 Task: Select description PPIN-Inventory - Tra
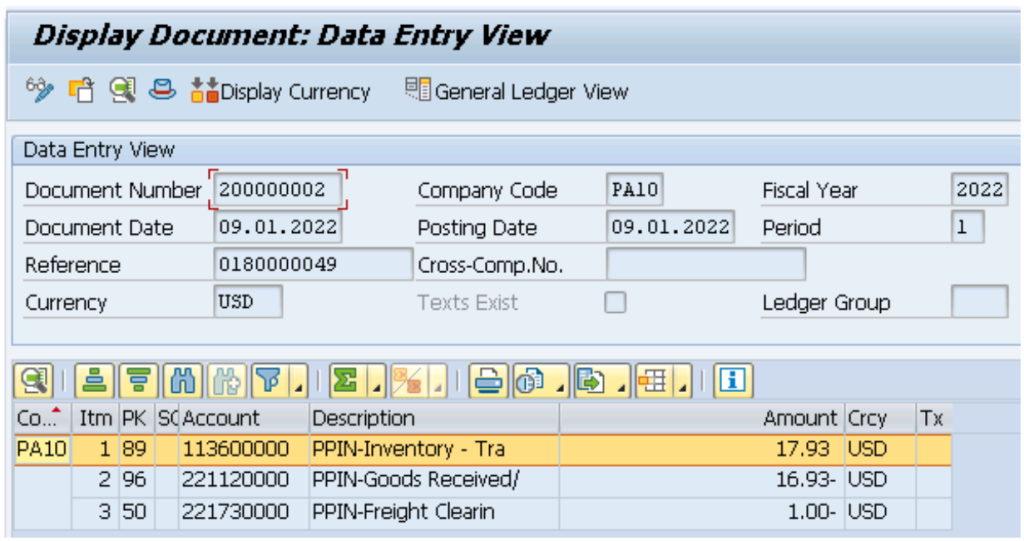coord(434,450)
